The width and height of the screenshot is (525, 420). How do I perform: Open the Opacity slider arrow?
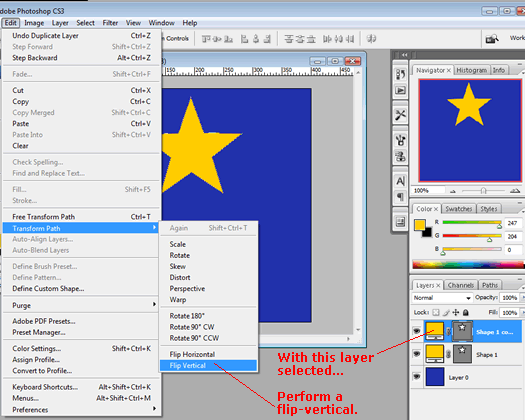523,297
